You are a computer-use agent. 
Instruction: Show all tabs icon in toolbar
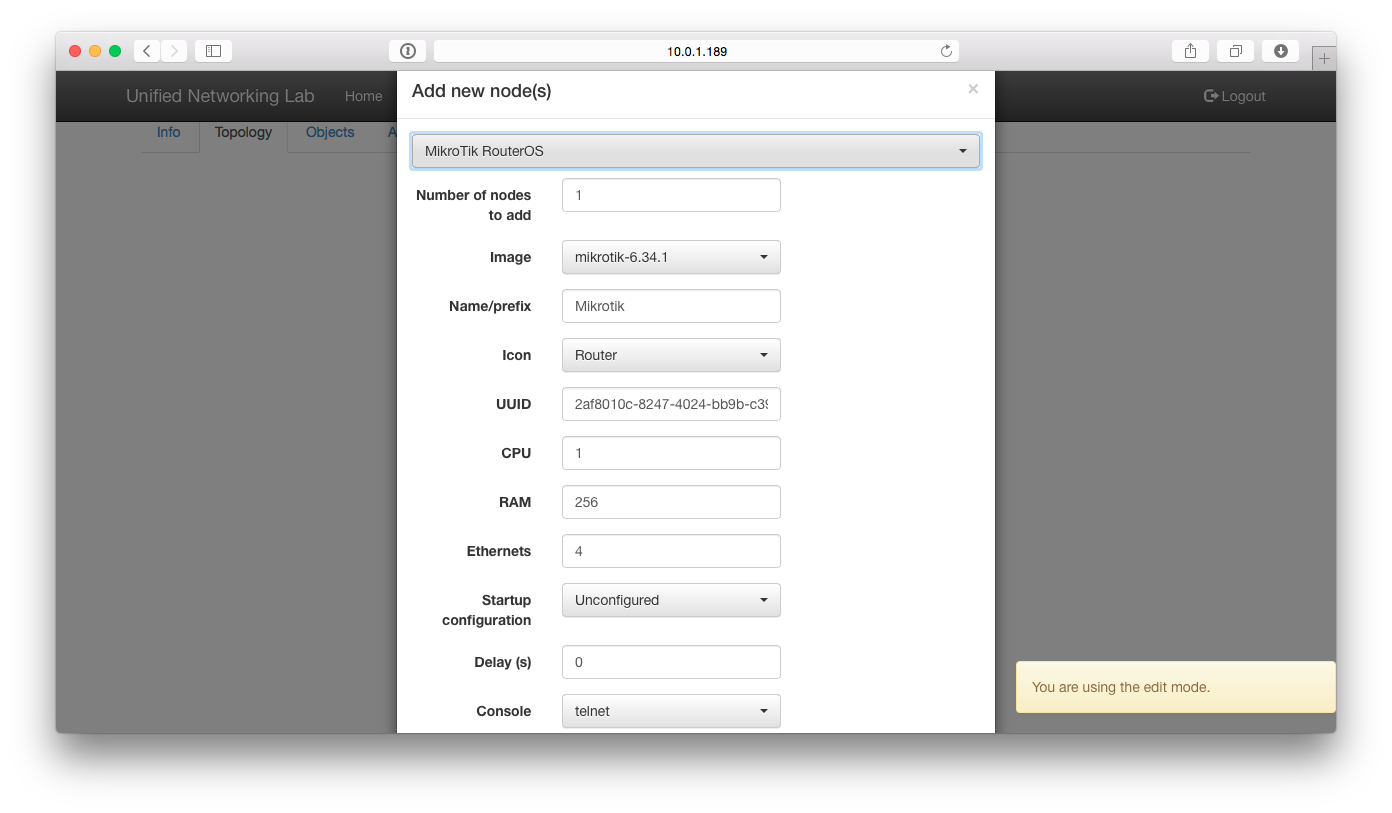tap(1236, 51)
